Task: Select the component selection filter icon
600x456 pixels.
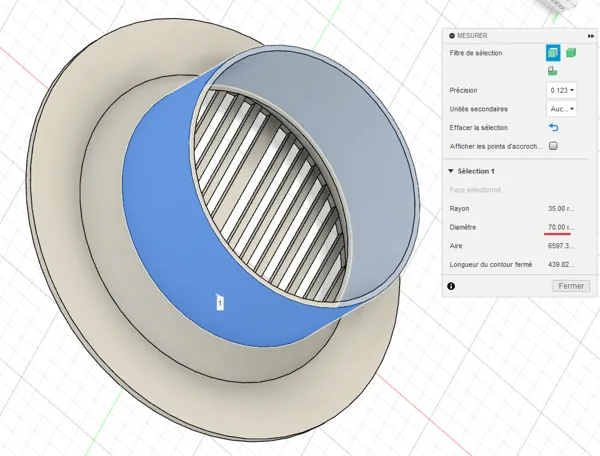Action: pyautogui.click(x=552, y=71)
